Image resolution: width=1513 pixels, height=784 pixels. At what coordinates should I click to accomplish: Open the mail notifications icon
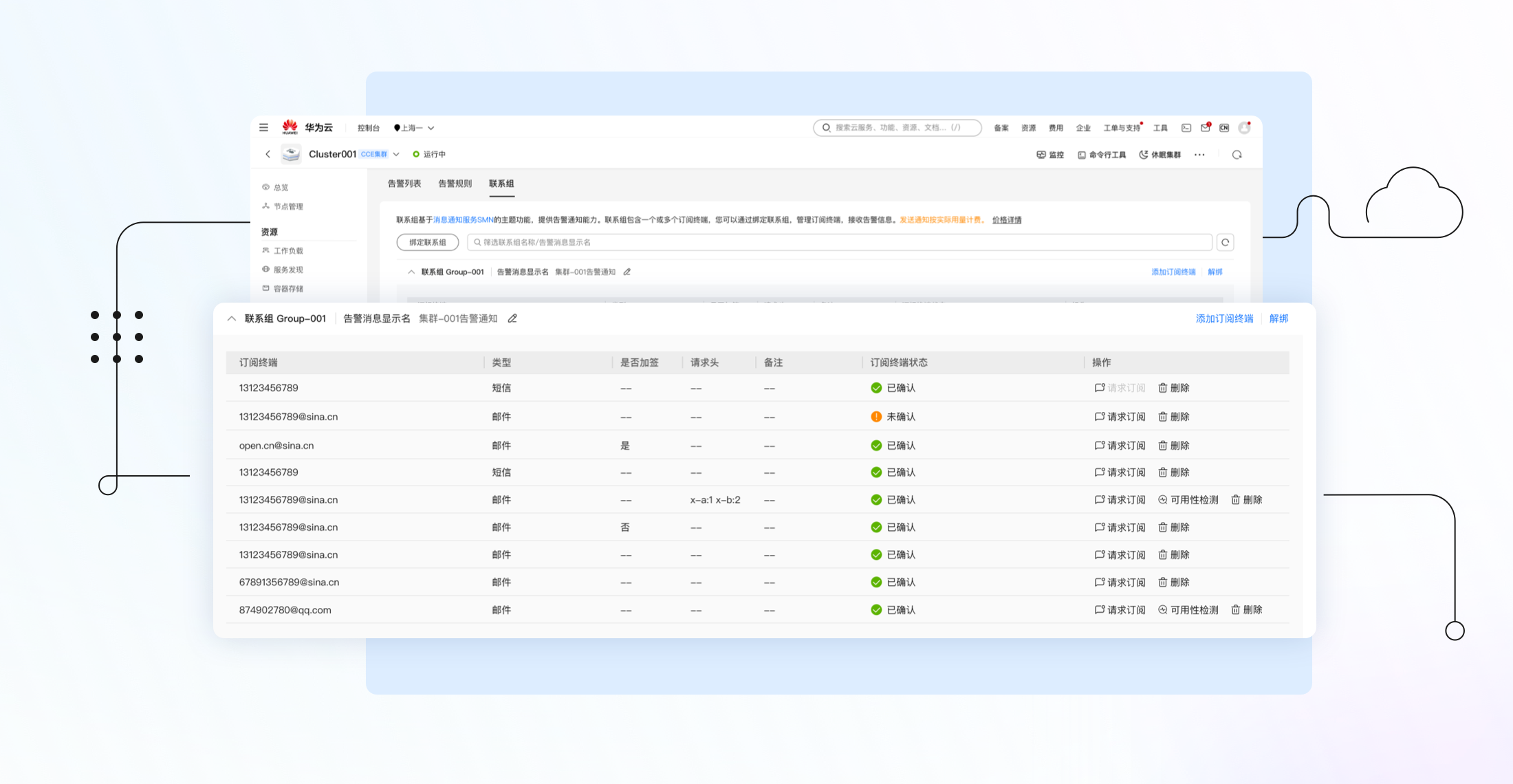1205,128
